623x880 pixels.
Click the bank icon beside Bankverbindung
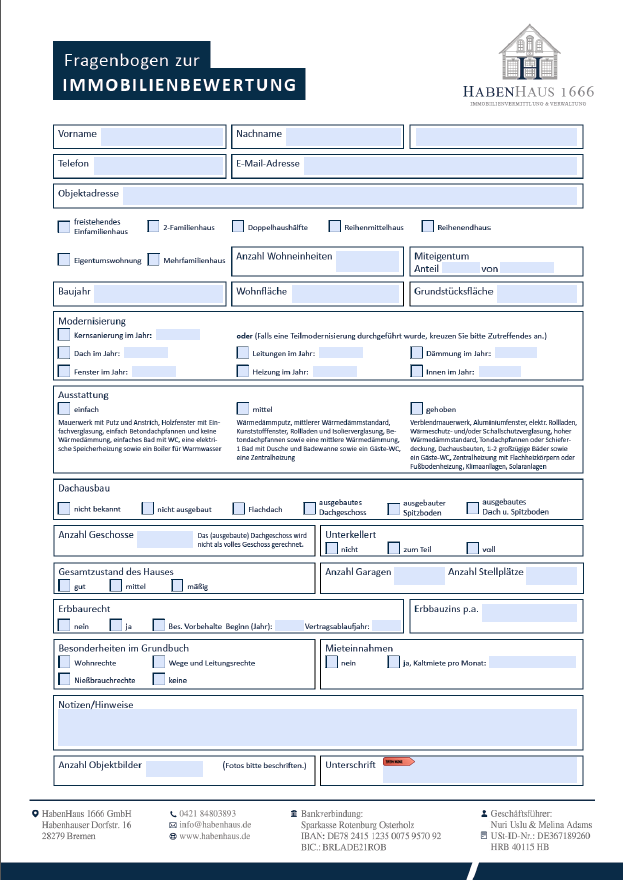tap(293, 813)
